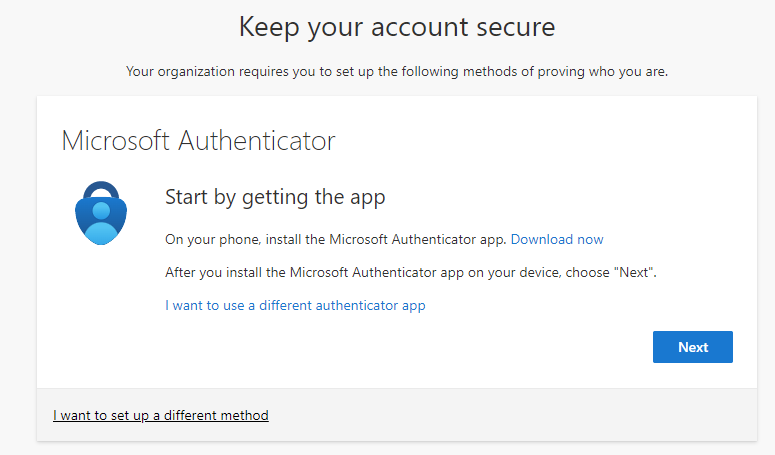Viewport: 775px width, 455px height.
Task: Click the words "different authenticator app" in blue link
Action: 342,305
